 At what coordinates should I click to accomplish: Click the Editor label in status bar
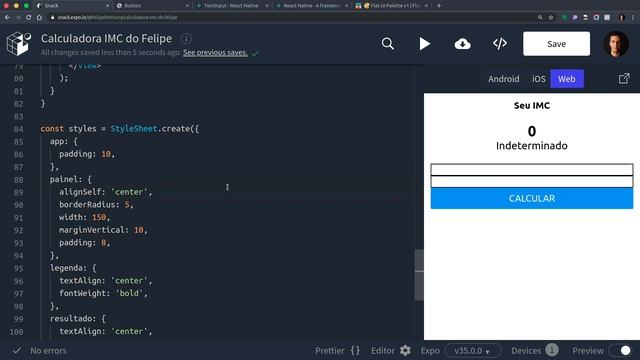coord(383,351)
